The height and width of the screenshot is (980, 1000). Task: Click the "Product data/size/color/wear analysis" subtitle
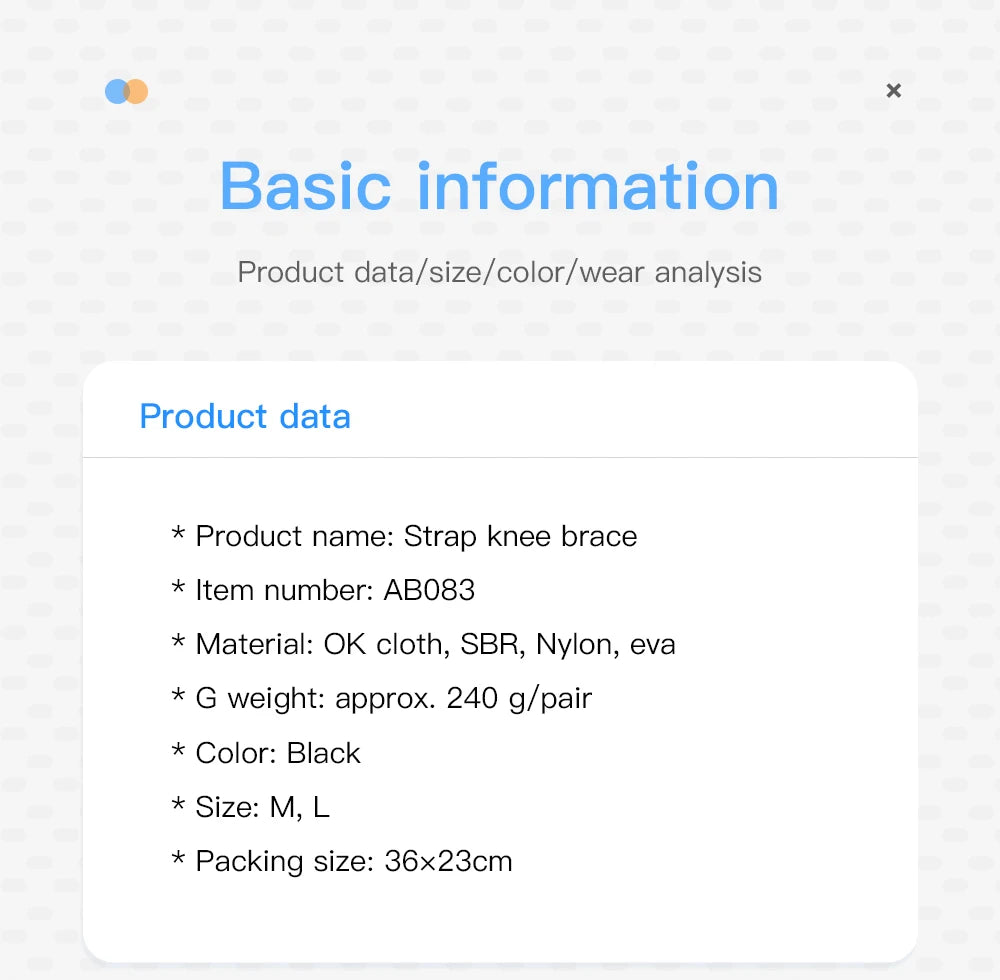point(499,272)
